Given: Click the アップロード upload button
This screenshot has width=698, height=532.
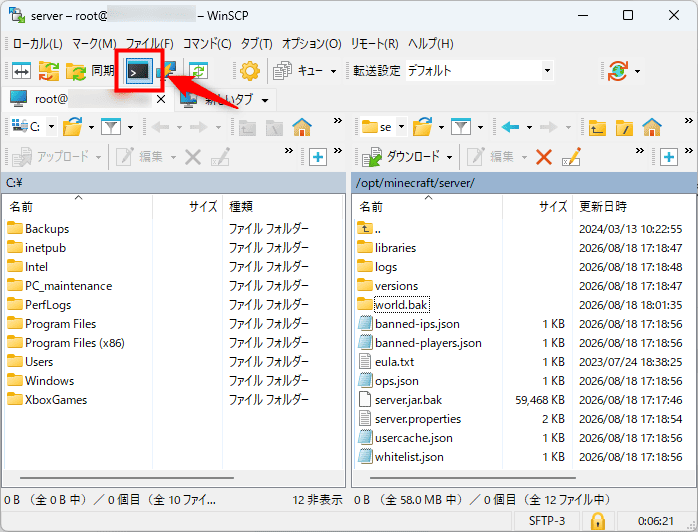Looking at the screenshot, I should point(50,157).
